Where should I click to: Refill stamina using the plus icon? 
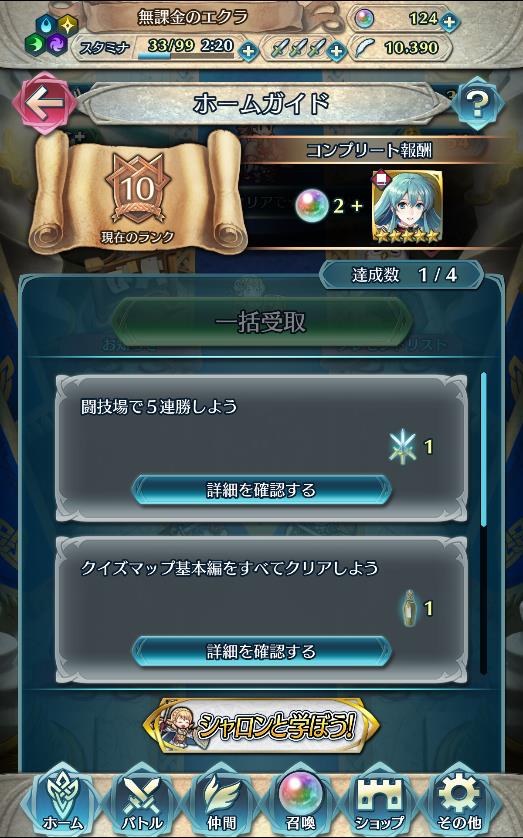(x=248, y=52)
